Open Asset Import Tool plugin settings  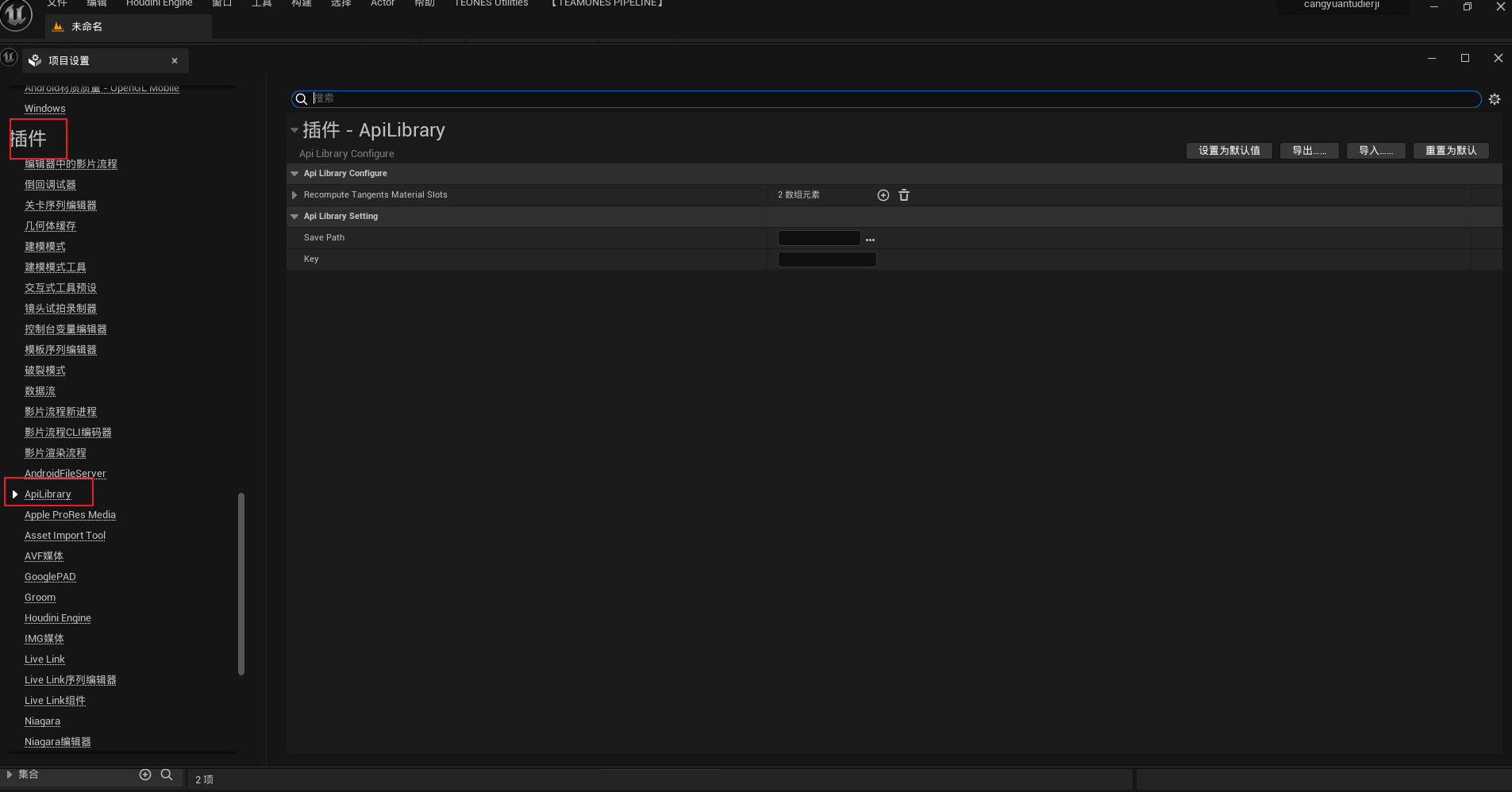point(65,536)
